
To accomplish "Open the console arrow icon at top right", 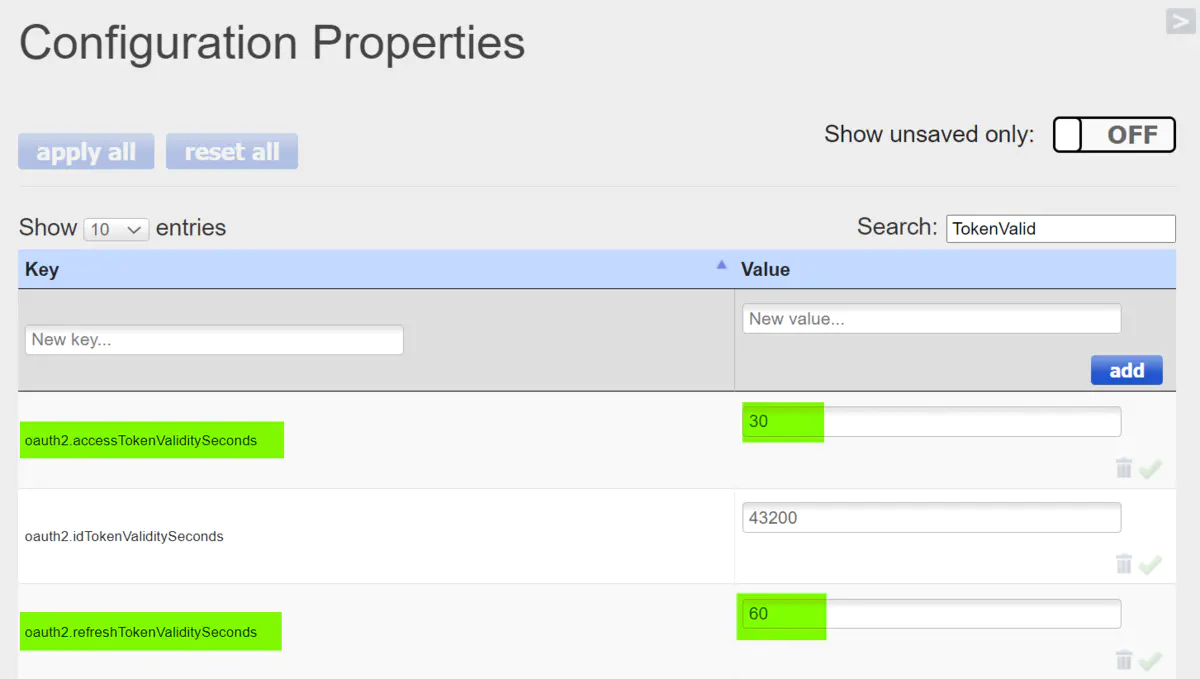I will click(1181, 21).
